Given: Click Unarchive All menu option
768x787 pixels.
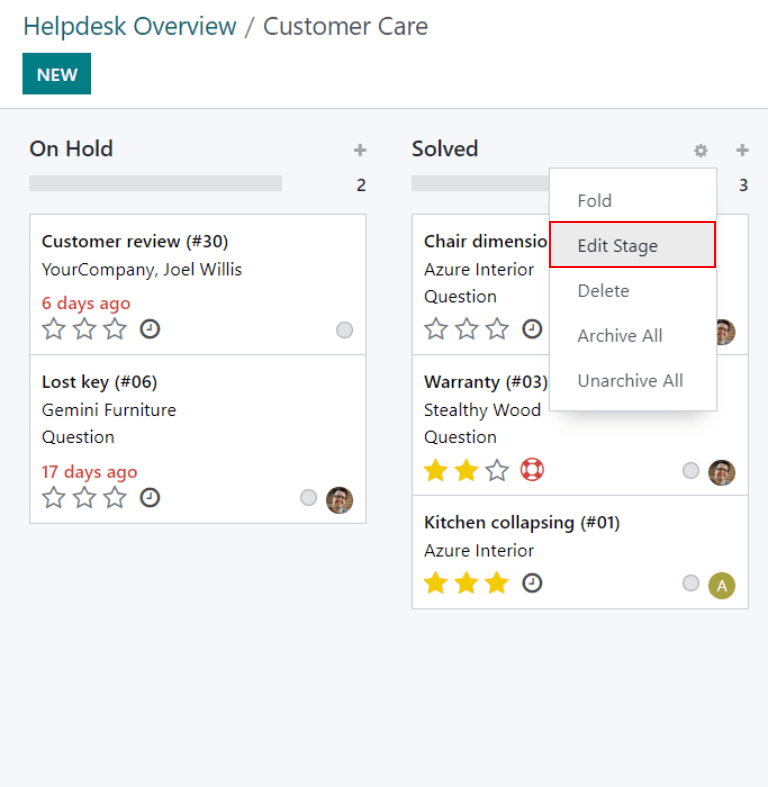Looking at the screenshot, I should (x=630, y=381).
